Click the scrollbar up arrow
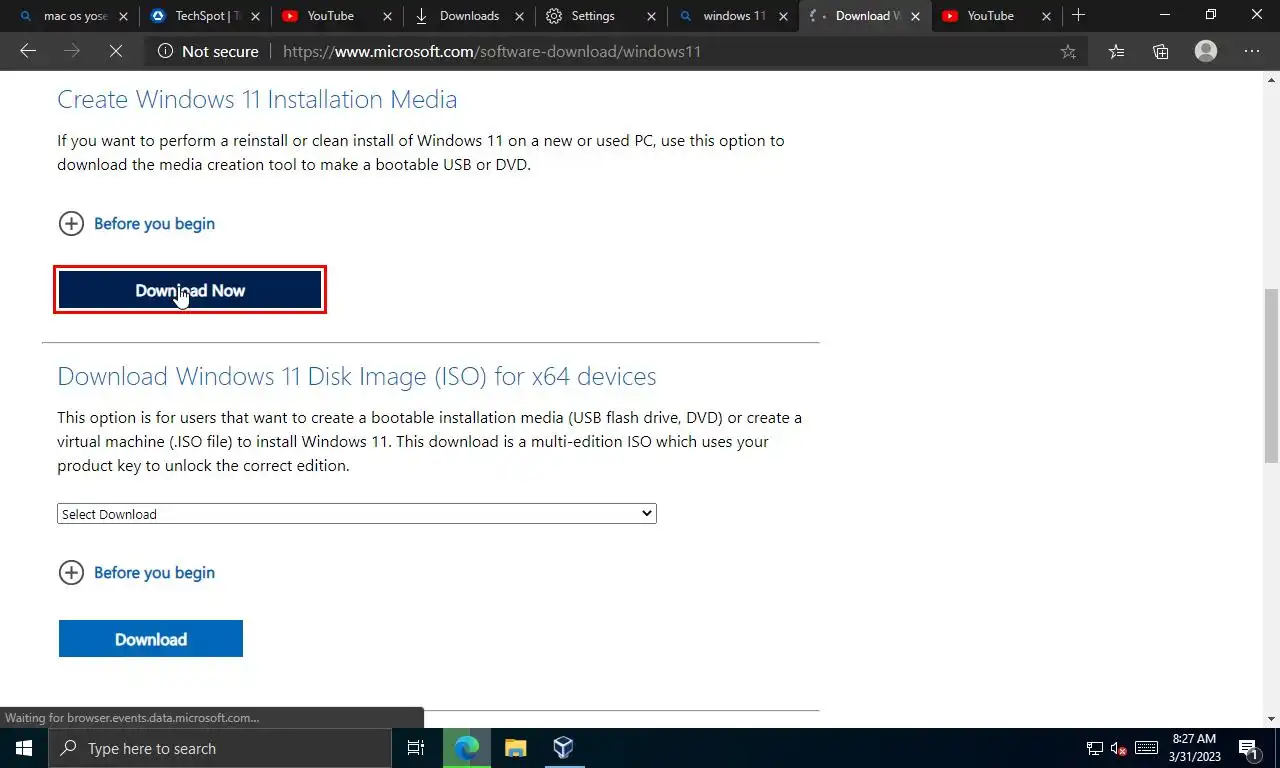Screen dimensions: 1280x768 1271,78
